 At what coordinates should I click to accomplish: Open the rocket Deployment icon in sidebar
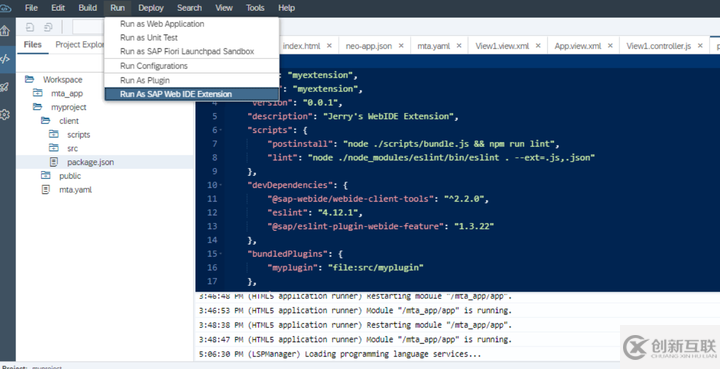click(5, 87)
